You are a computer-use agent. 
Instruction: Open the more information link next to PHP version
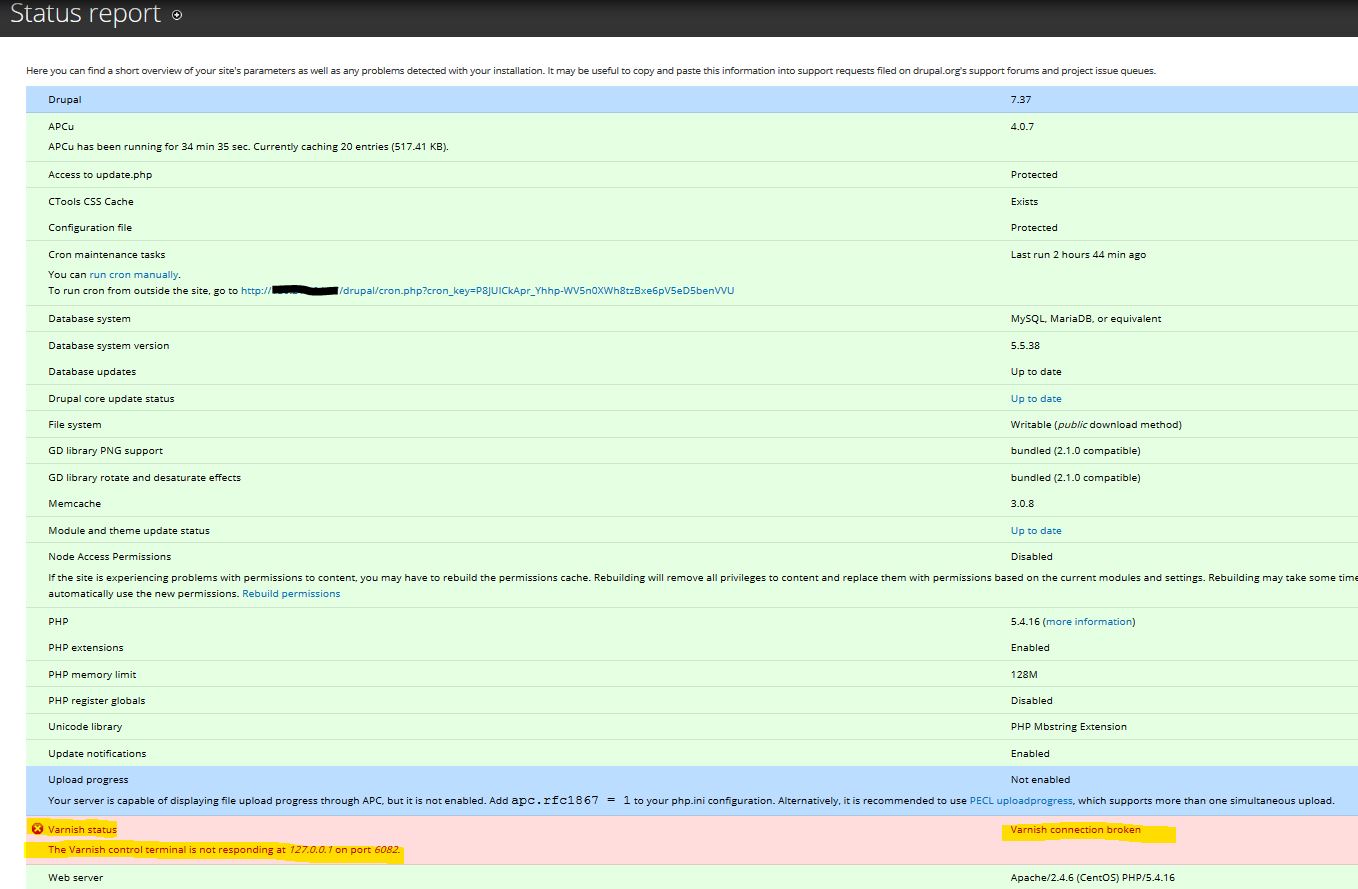point(1089,621)
